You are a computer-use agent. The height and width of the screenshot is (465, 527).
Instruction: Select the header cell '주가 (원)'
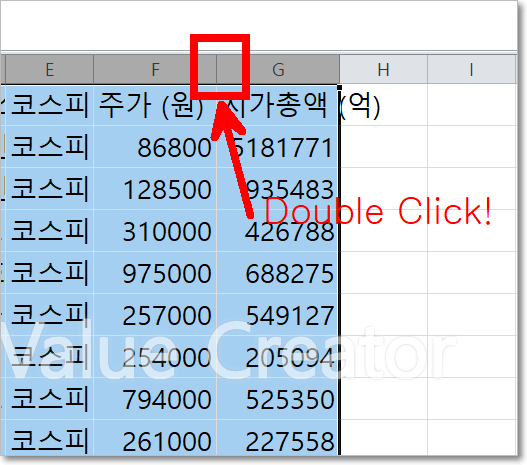tap(155, 105)
